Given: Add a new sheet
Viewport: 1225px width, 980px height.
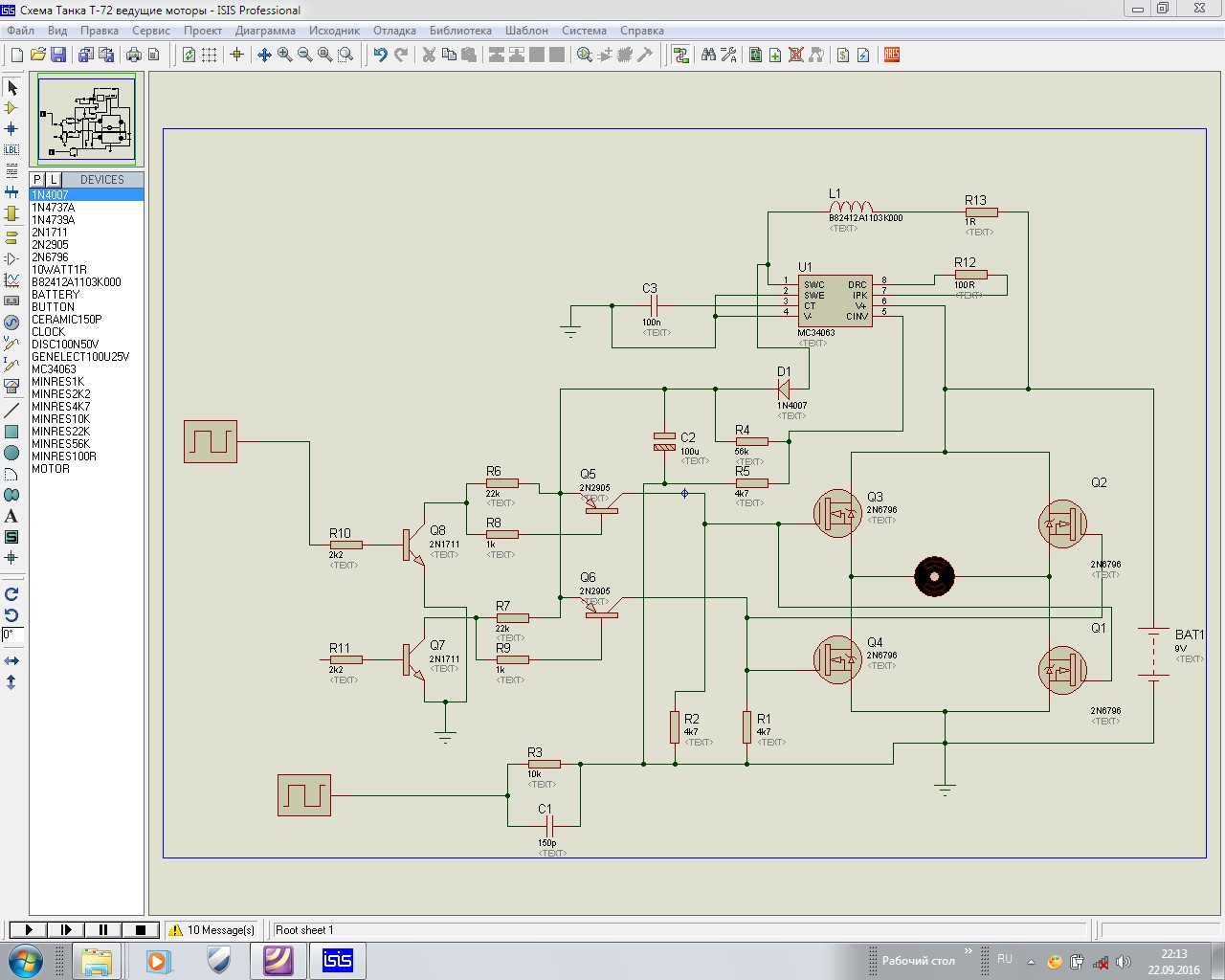Looking at the screenshot, I should click(775, 55).
